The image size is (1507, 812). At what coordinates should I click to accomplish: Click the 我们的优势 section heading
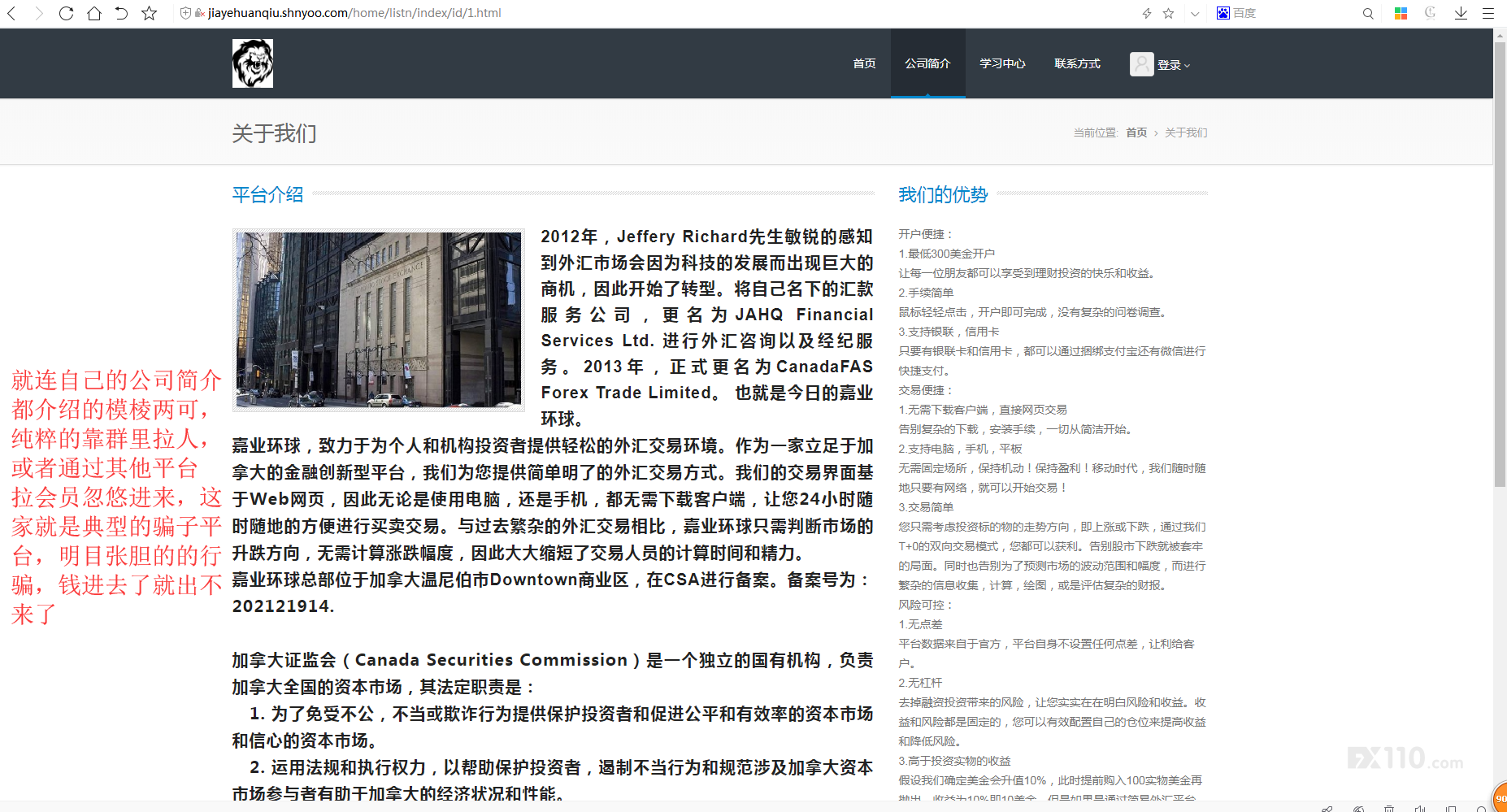943,194
